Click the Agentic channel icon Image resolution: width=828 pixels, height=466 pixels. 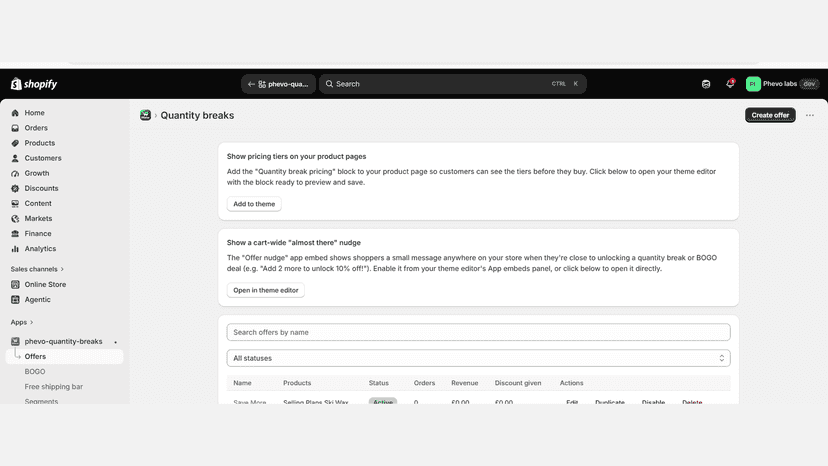coord(15,300)
